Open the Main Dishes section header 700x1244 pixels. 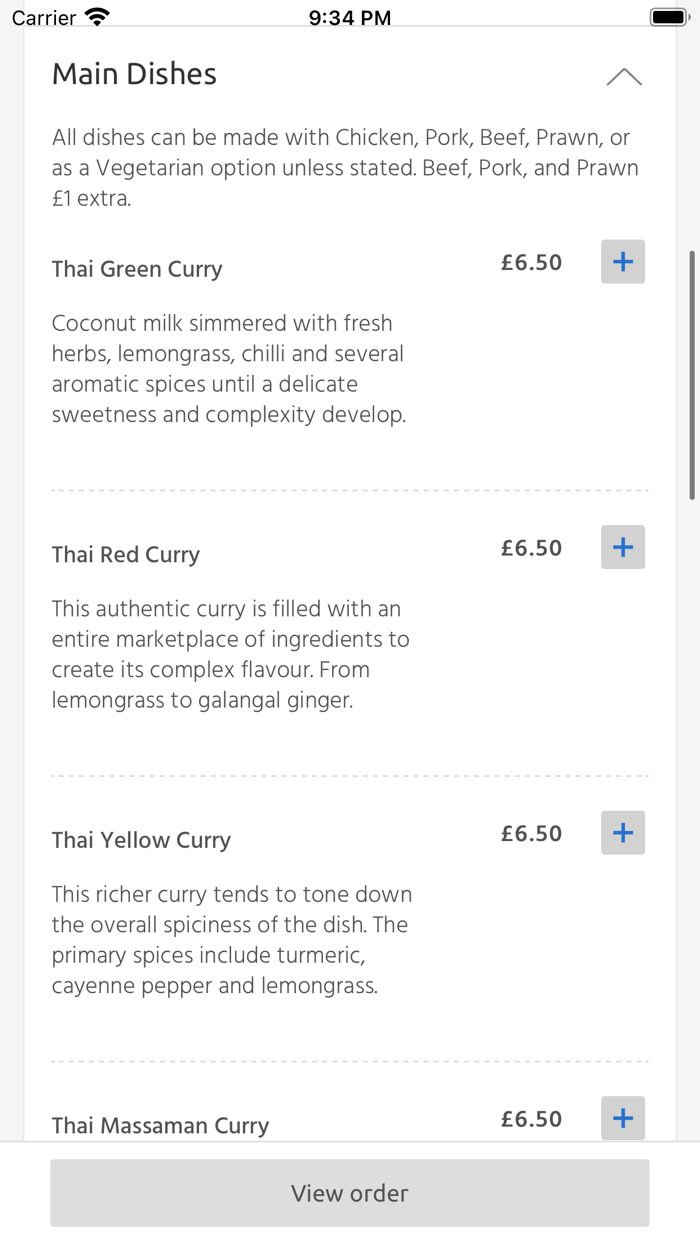pos(134,73)
